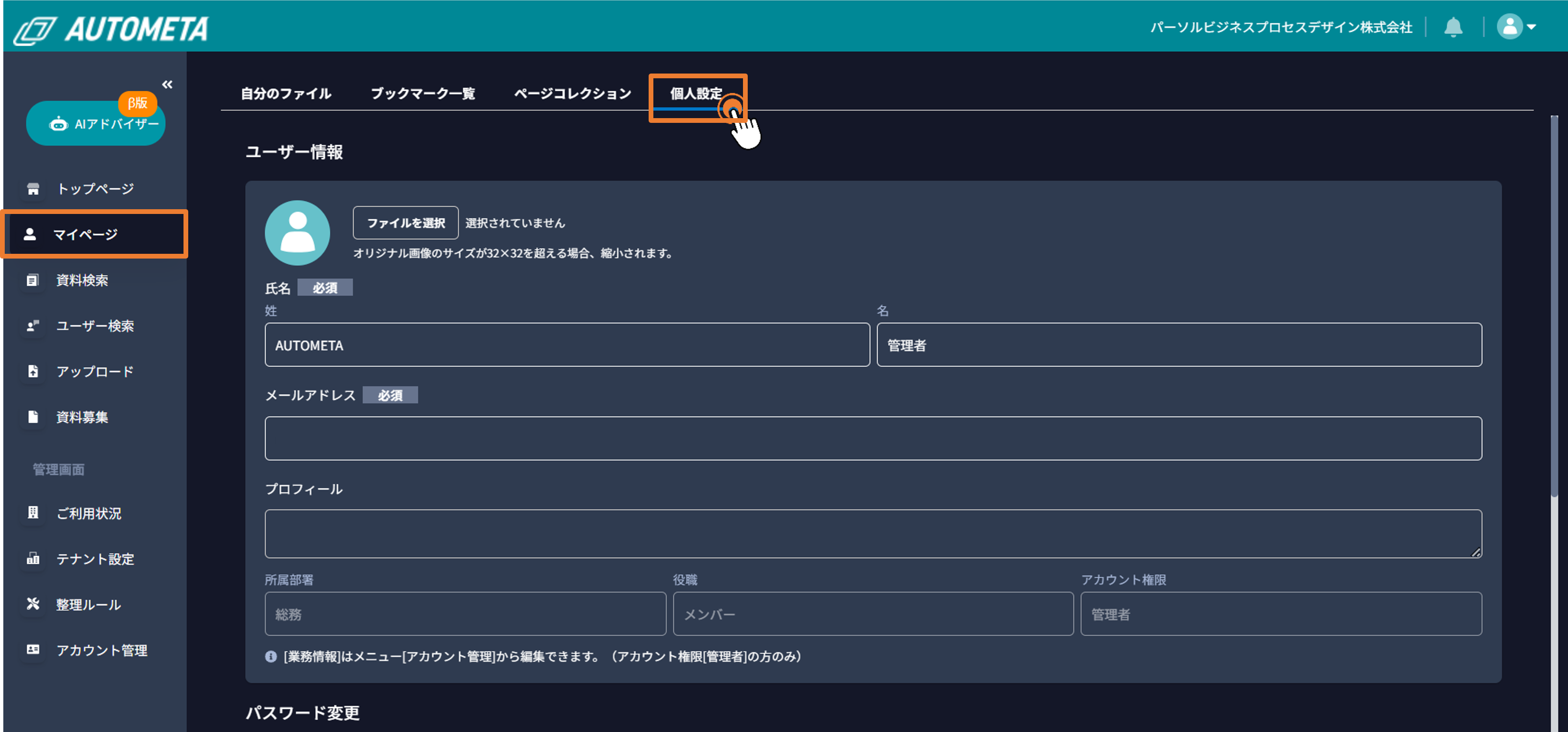Click the 管理画面 section label
This screenshot has height=732, width=1568.
[x=58, y=470]
